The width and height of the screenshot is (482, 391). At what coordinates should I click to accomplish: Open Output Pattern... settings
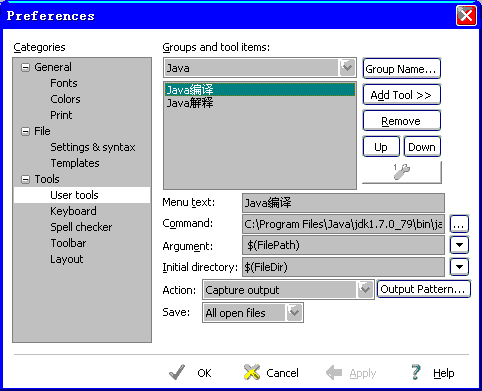pos(423,289)
